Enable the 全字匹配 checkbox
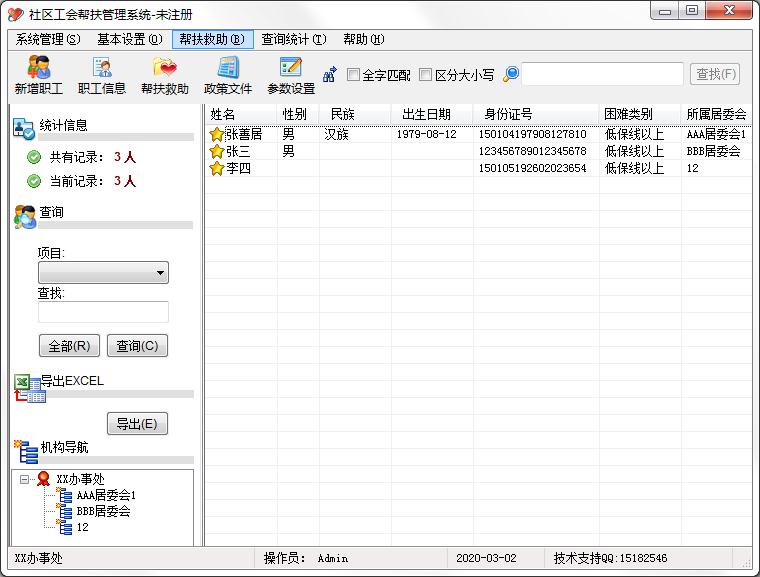 coord(354,75)
